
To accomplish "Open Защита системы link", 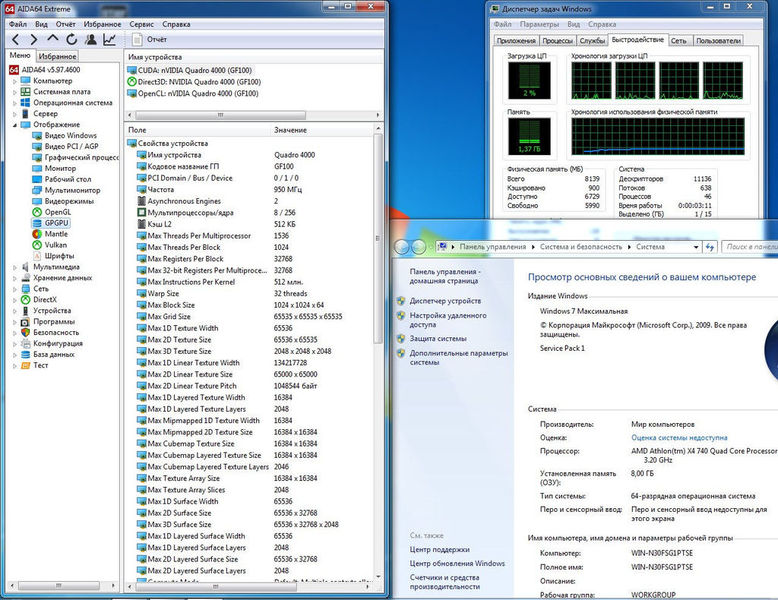I will coord(438,338).
